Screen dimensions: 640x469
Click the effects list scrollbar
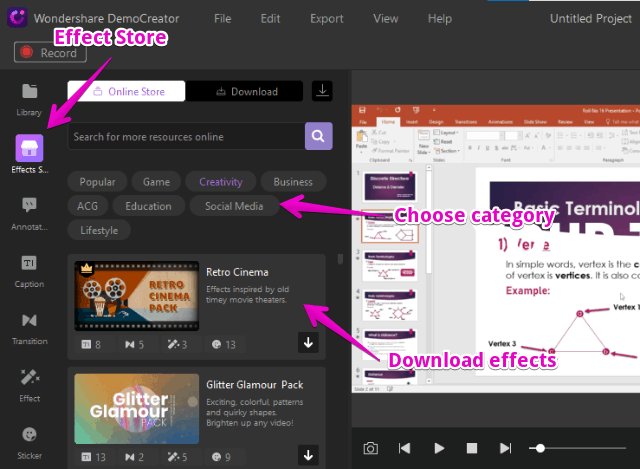point(340,259)
